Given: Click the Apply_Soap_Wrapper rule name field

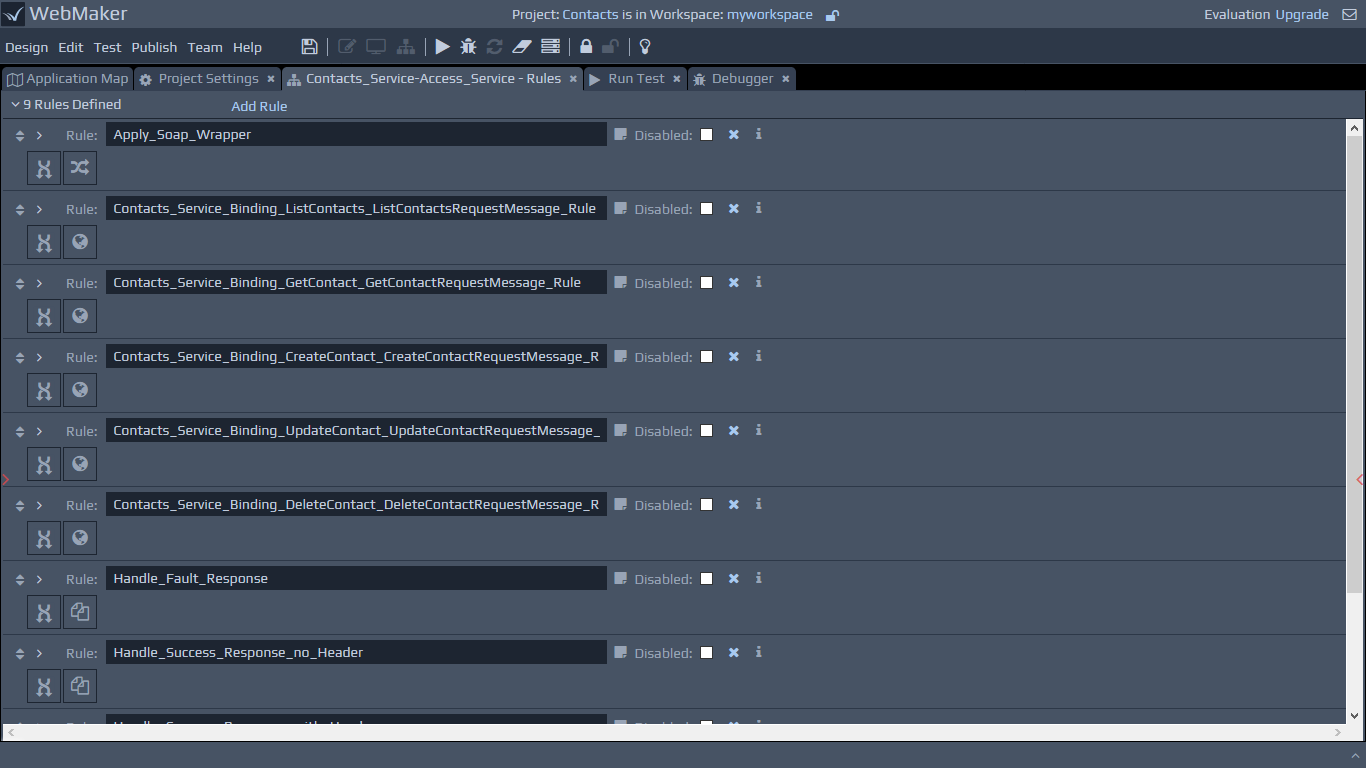Looking at the screenshot, I should (356, 134).
